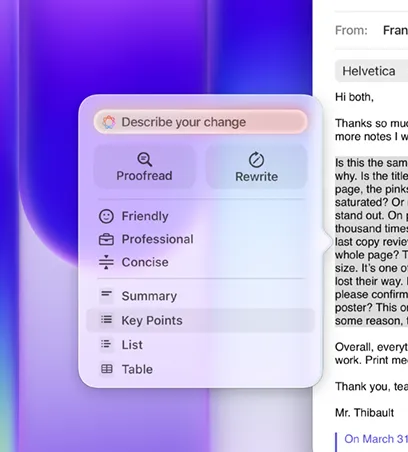Click the Summary lines icon

(107, 295)
